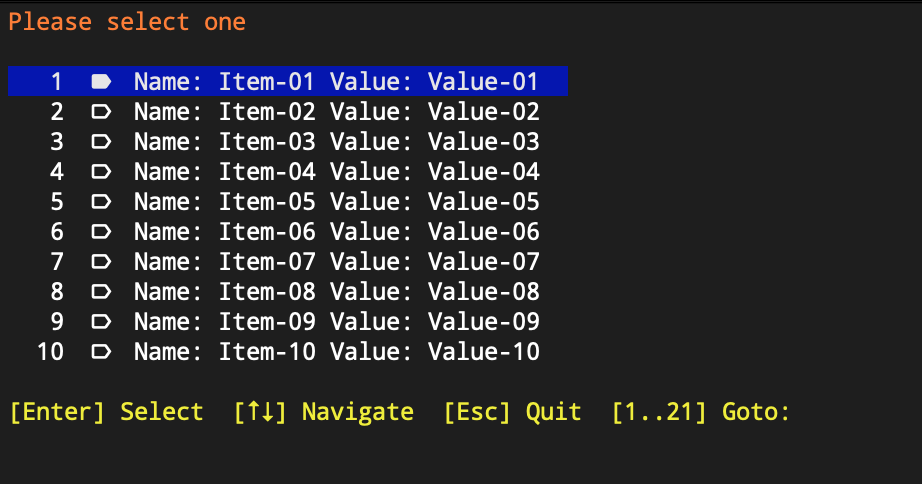Click the Navigate arrows hint
The image size is (922, 484).
tap(323, 412)
